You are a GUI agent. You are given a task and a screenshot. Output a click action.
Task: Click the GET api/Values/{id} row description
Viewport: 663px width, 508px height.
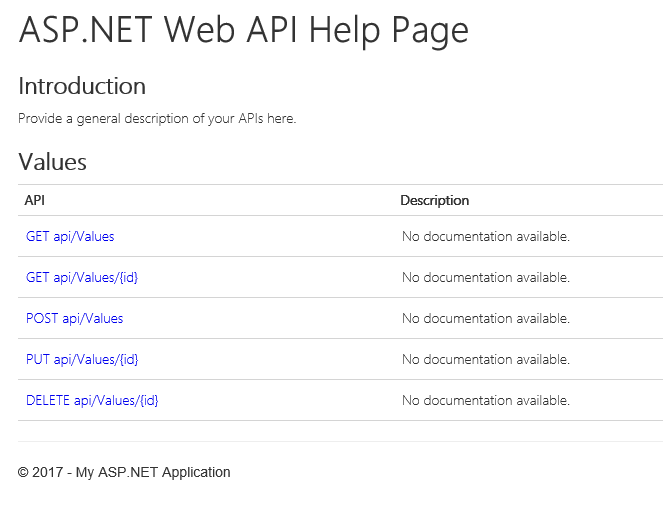point(486,277)
